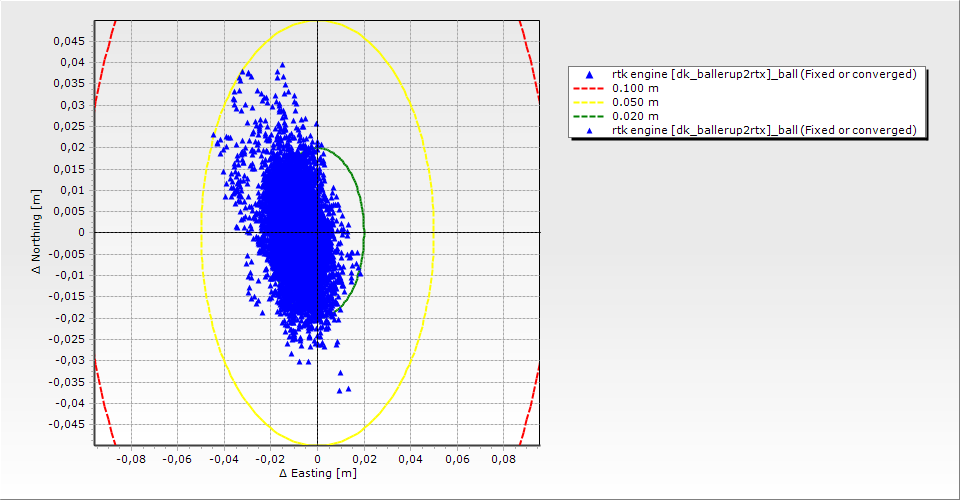
Task: Click the large blue triangle legend marker
Action: (x=590, y=75)
